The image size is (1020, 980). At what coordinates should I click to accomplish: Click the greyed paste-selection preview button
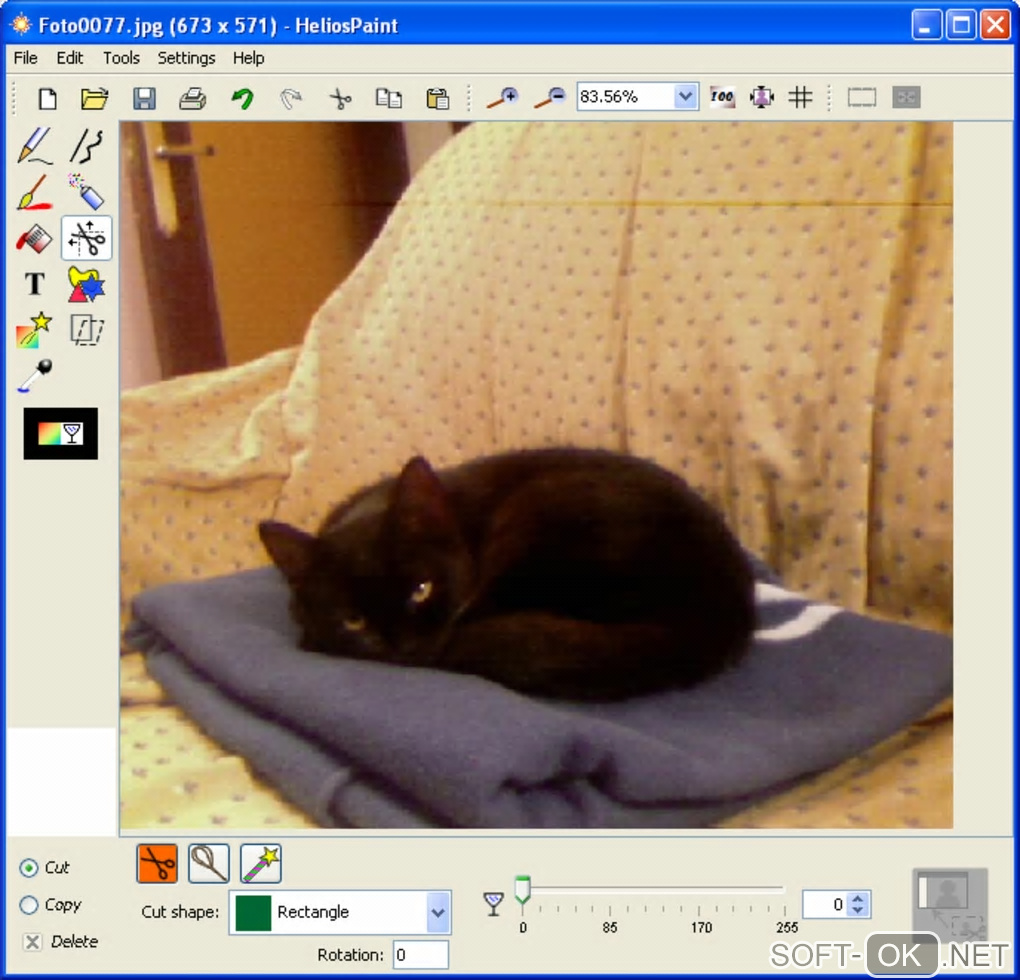click(950, 904)
